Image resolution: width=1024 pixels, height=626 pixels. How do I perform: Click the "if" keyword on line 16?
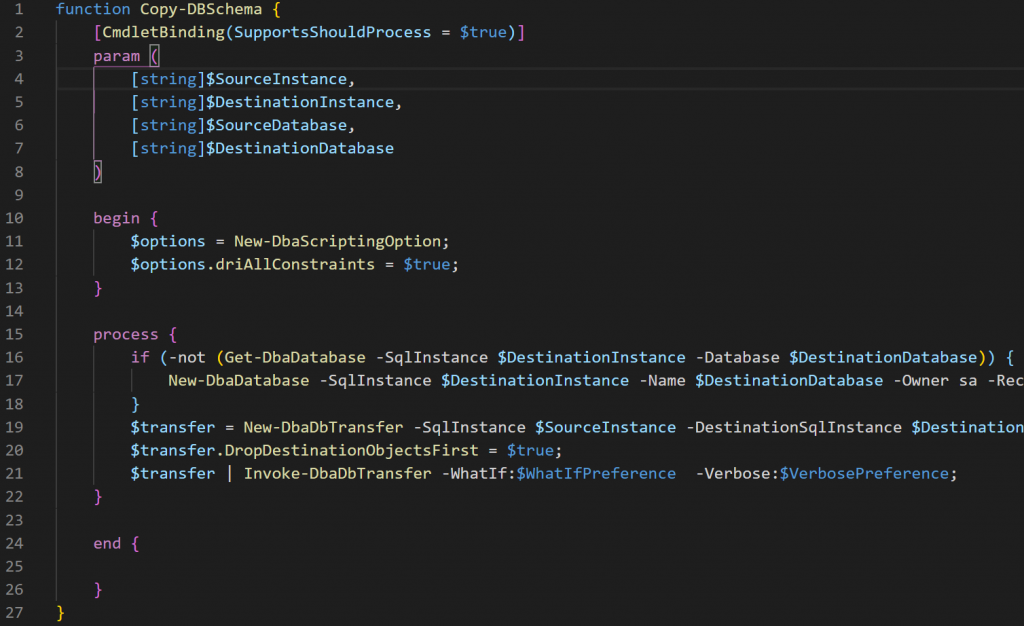pos(140,357)
